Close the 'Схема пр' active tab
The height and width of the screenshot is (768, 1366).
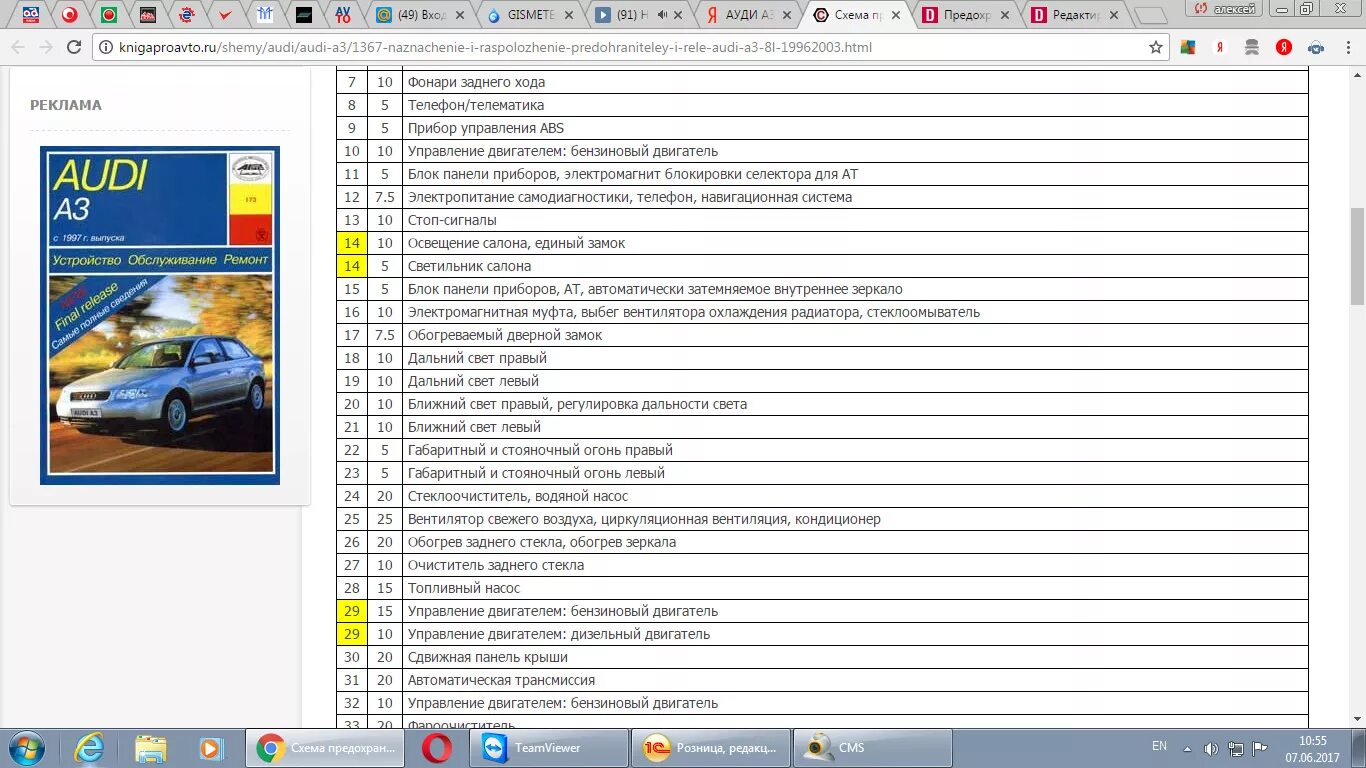click(896, 15)
